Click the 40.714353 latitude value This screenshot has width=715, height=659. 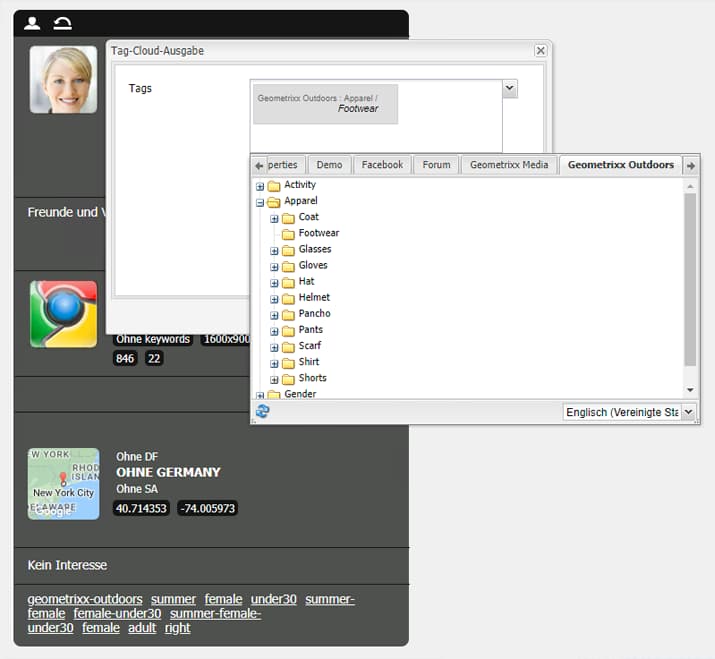point(141,508)
